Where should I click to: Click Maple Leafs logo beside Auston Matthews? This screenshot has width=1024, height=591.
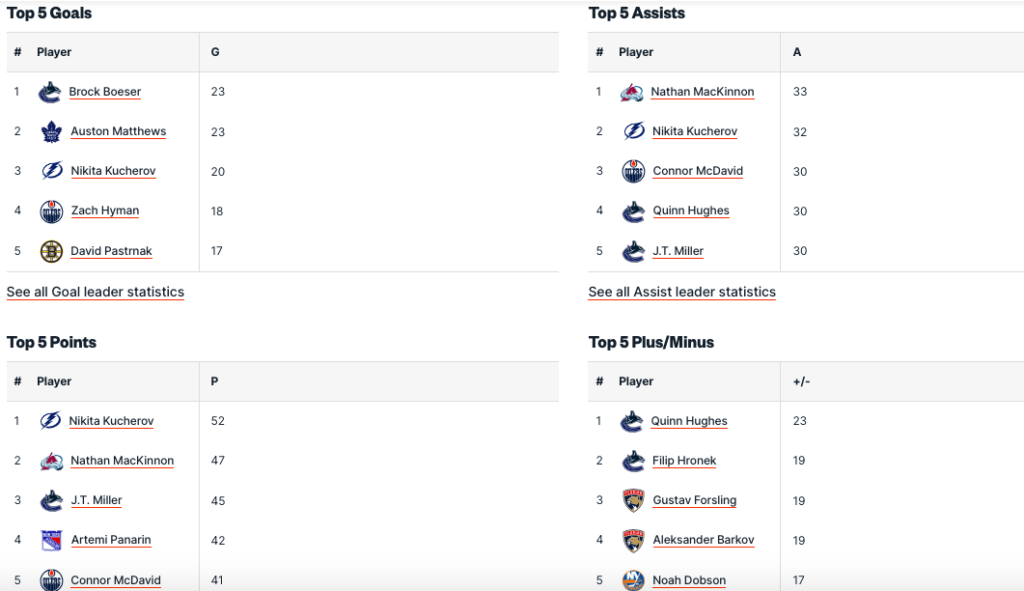pyautogui.click(x=51, y=132)
